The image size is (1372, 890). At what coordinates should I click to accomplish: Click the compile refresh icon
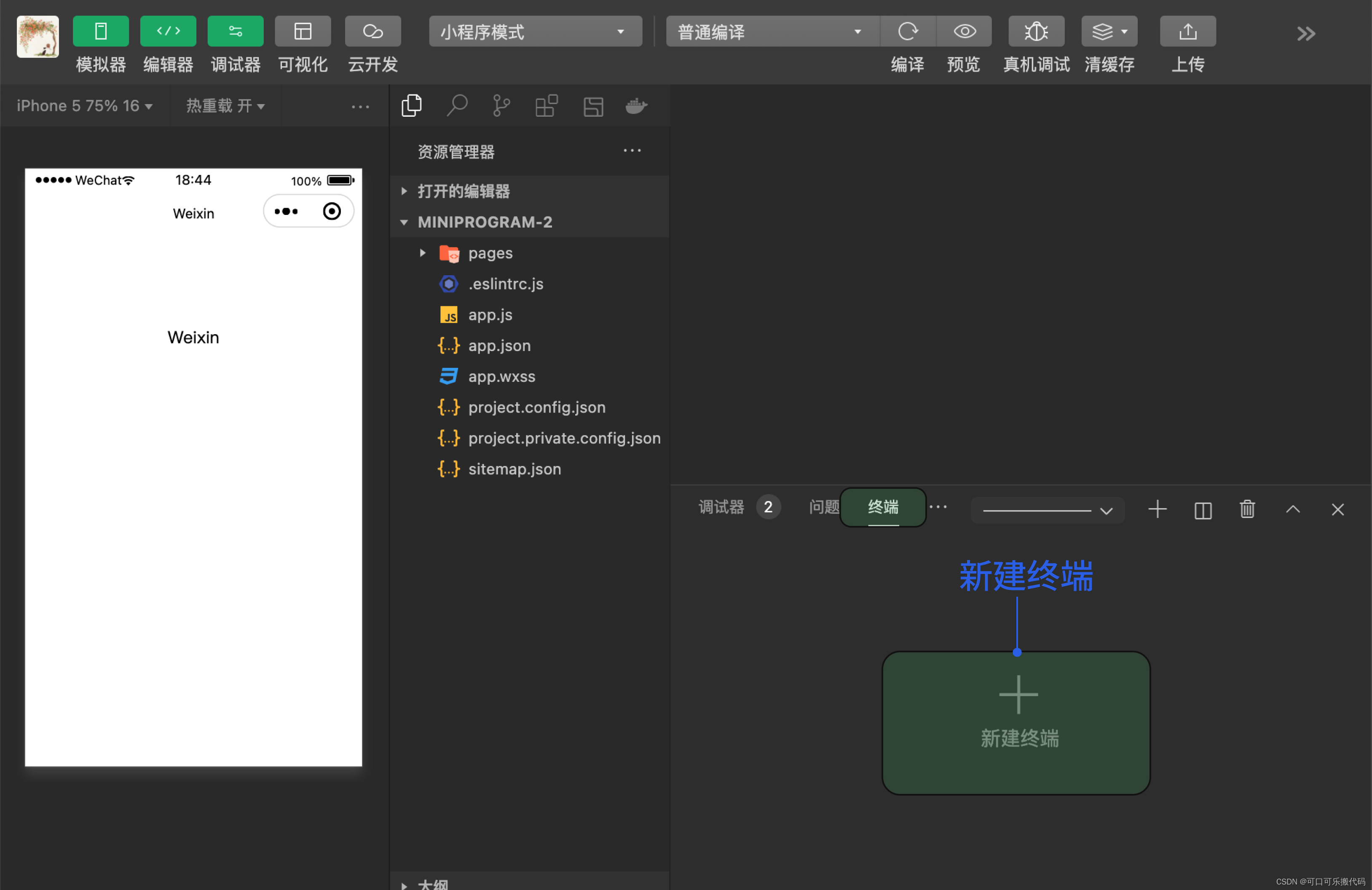click(907, 32)
